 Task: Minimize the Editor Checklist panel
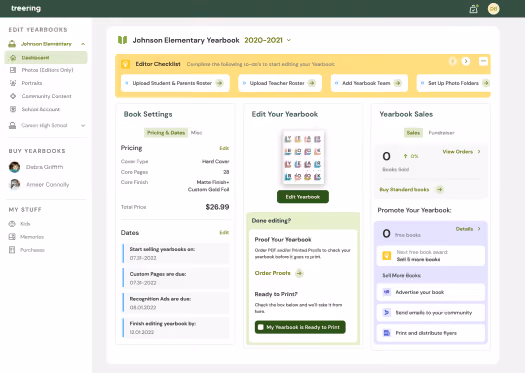[483, 61]
